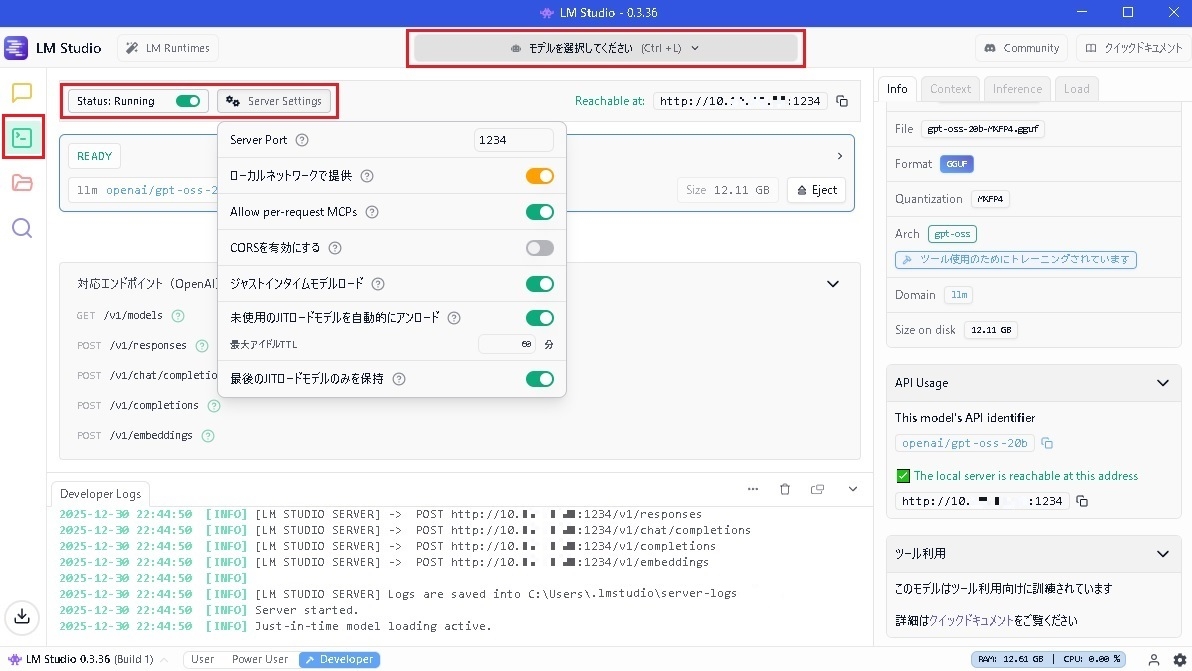The height and width of the screenshot is (671, 1192).
Task: Copy the Reachable at server address
Action: [x=842, y=101]
